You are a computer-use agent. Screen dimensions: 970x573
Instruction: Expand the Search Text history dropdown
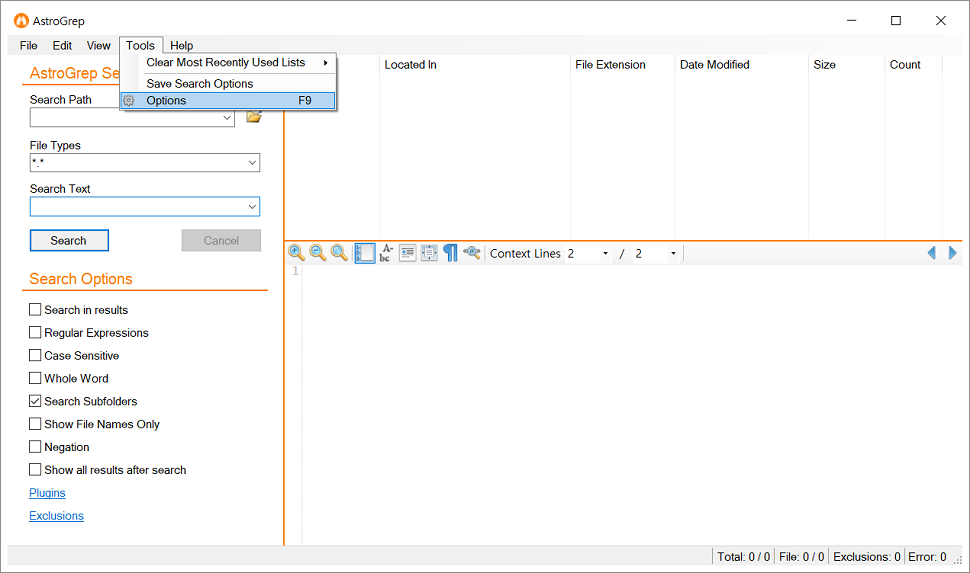[252, 207]
